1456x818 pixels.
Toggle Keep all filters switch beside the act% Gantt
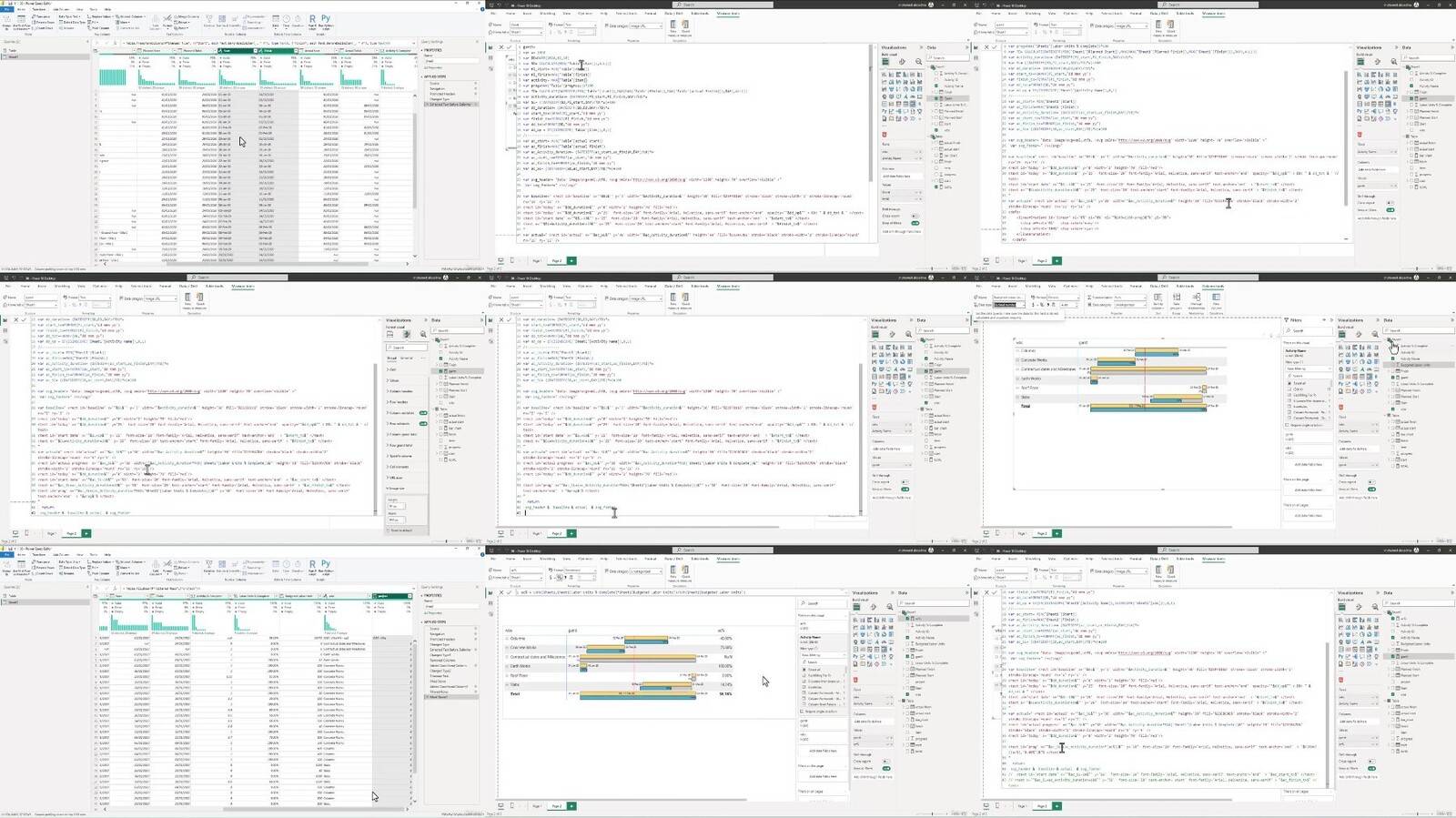point(886,768)
